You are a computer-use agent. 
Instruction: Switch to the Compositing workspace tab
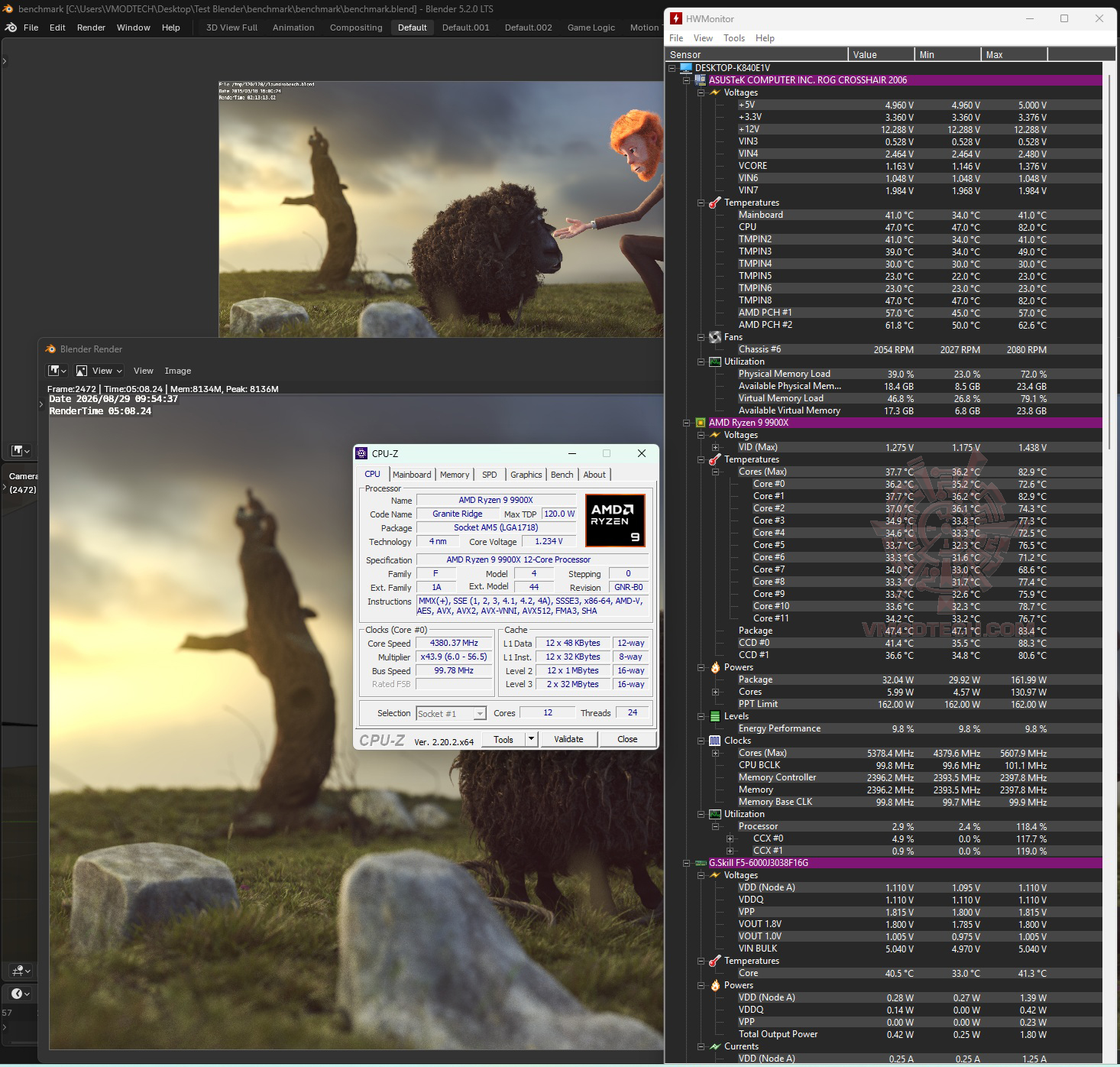tap(356, 28)
